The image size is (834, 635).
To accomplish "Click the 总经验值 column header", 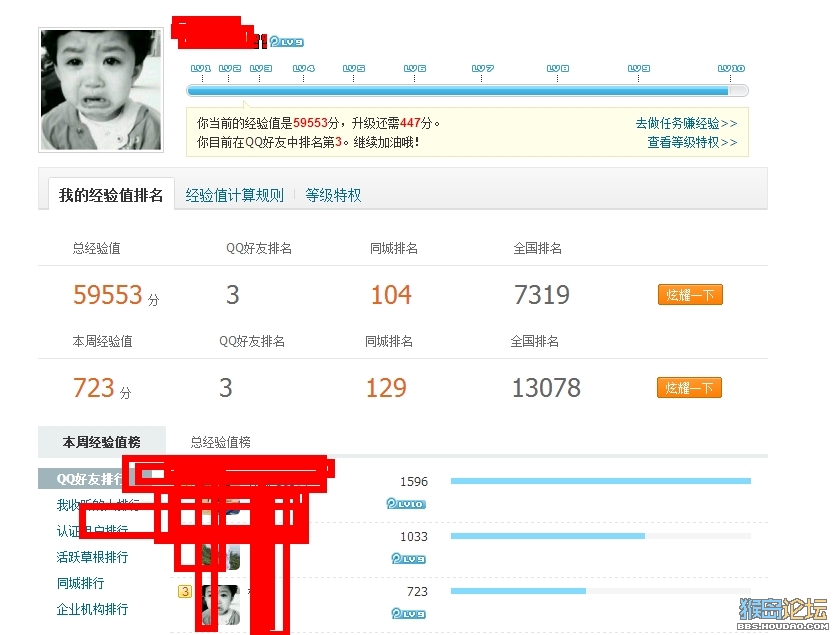I will coord(96,248).
